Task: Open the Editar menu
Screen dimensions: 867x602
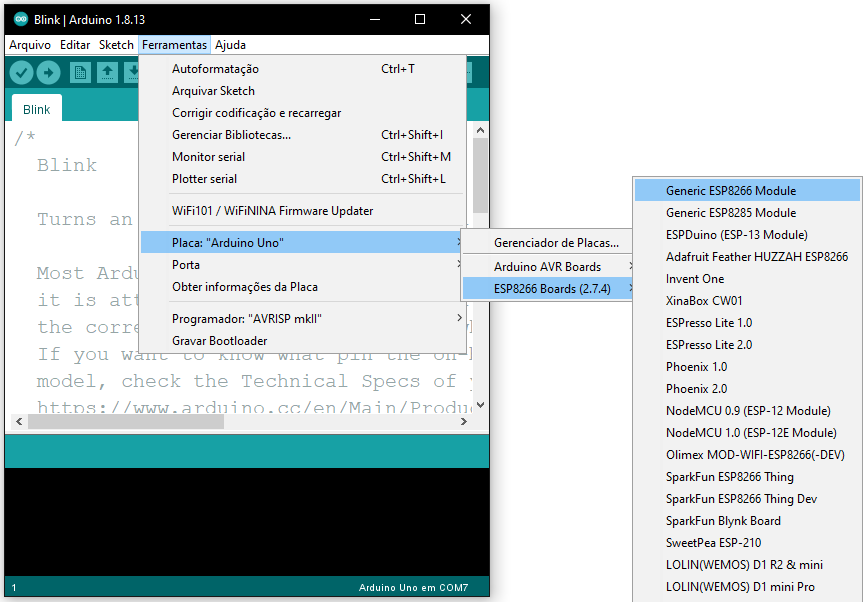Action: (75, 45)
